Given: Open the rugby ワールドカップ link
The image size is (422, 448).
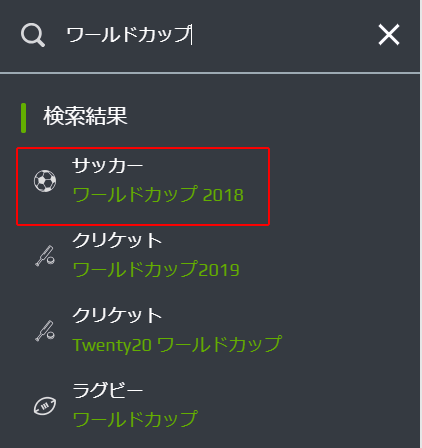Looking at the screenshot, I should 135,419.
